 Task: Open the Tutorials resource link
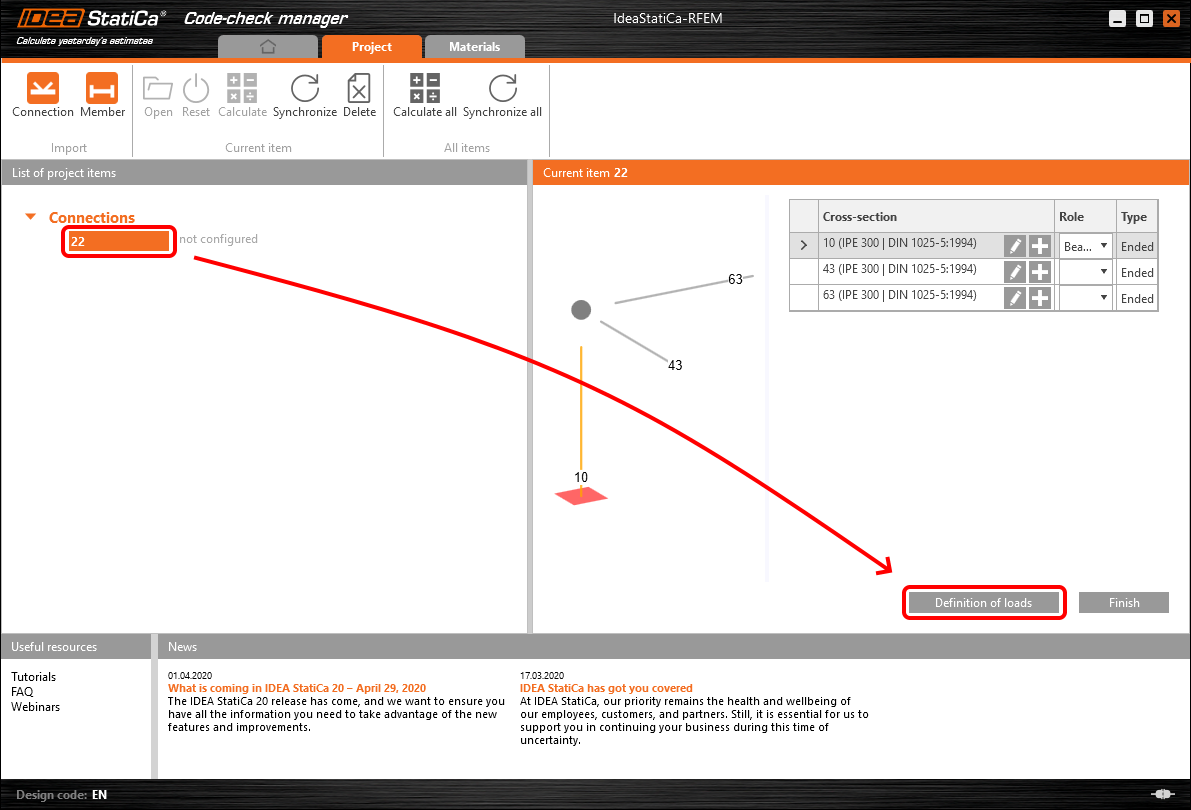pos(33,677)
